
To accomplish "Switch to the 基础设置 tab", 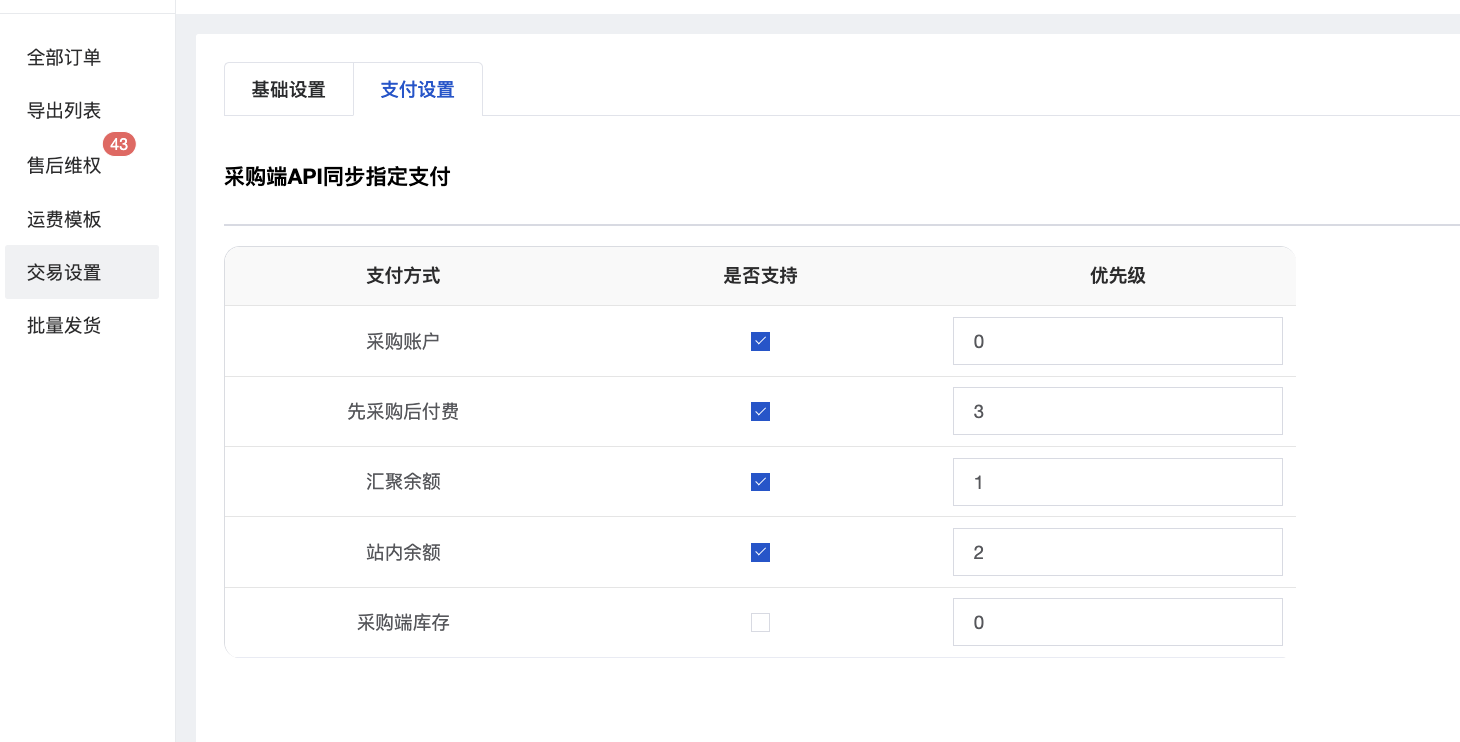I will click(288, 89).
